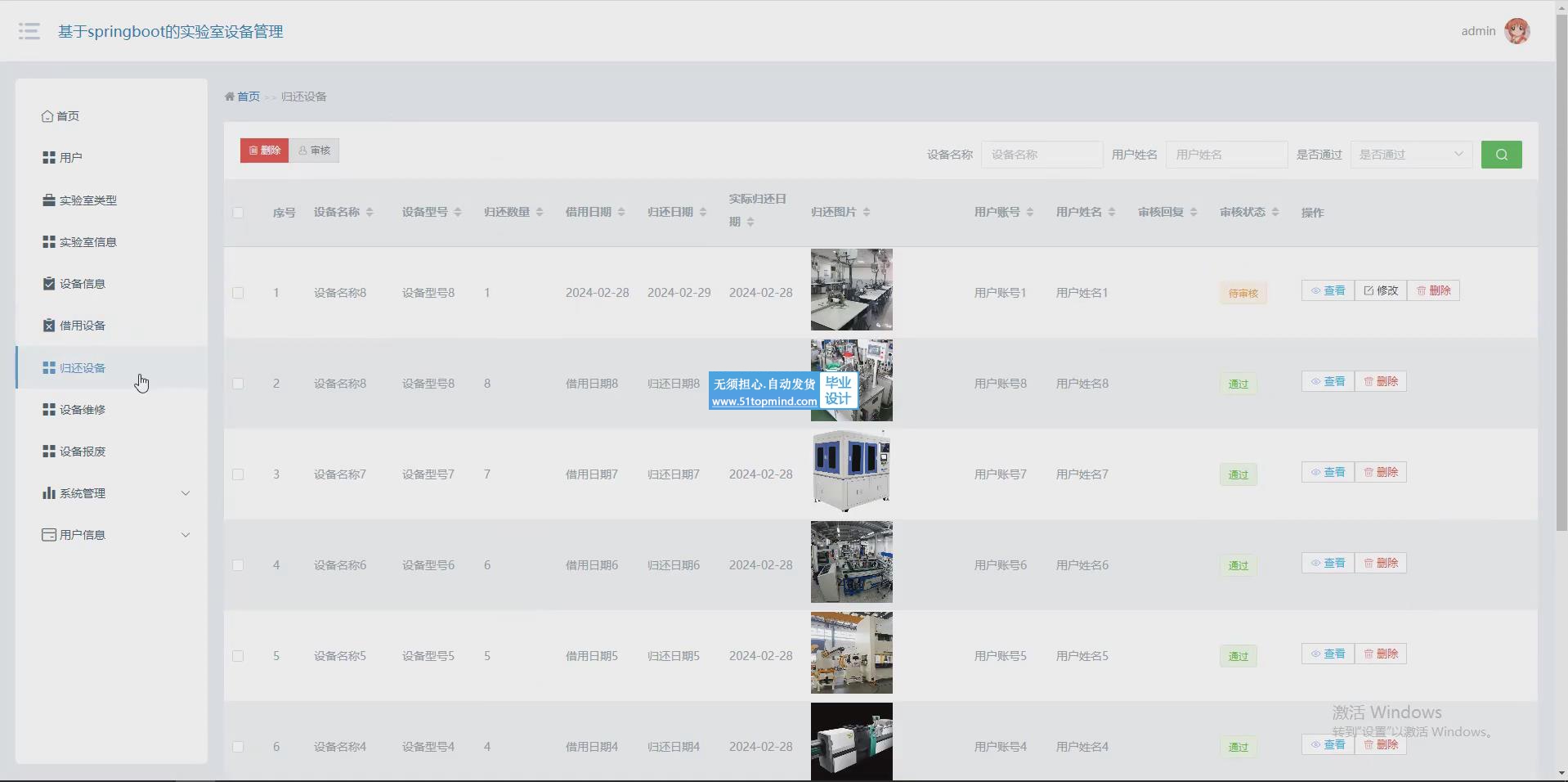Click 删除 for row 1
This screenshot has width=1568, height=782.
pos(1433,290)
